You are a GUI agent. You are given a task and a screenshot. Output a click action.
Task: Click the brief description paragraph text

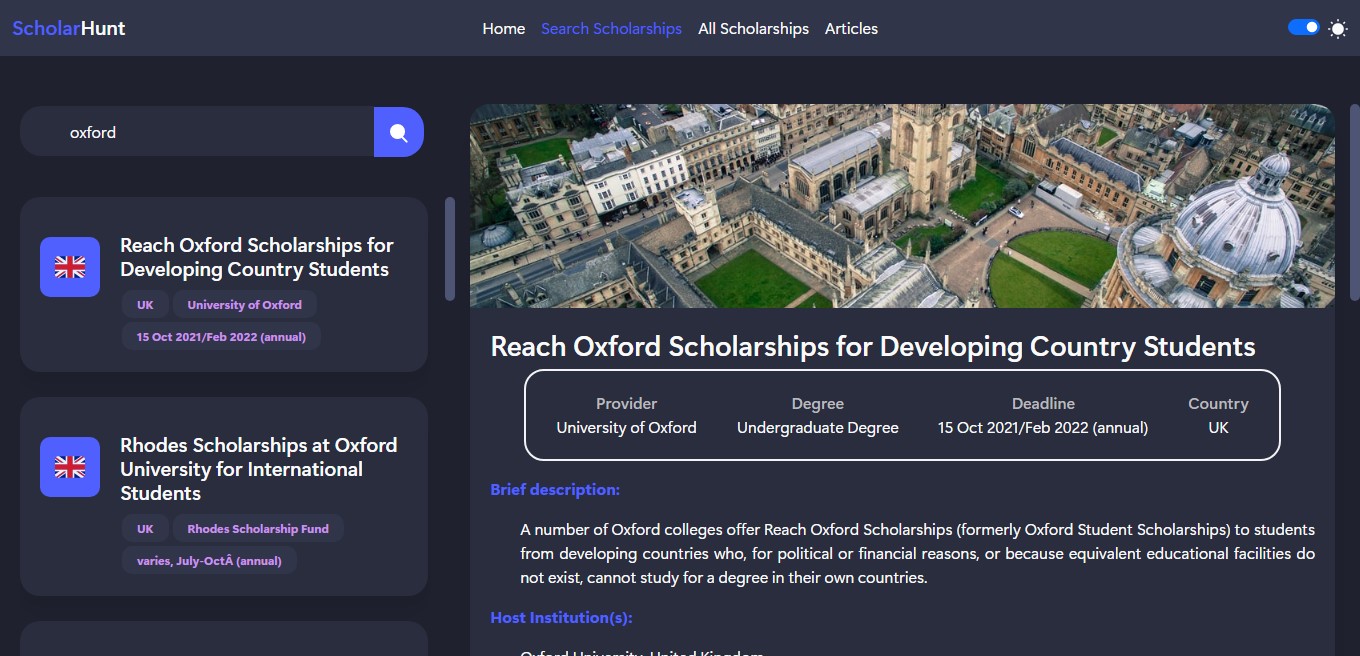(x=917, y=554)
